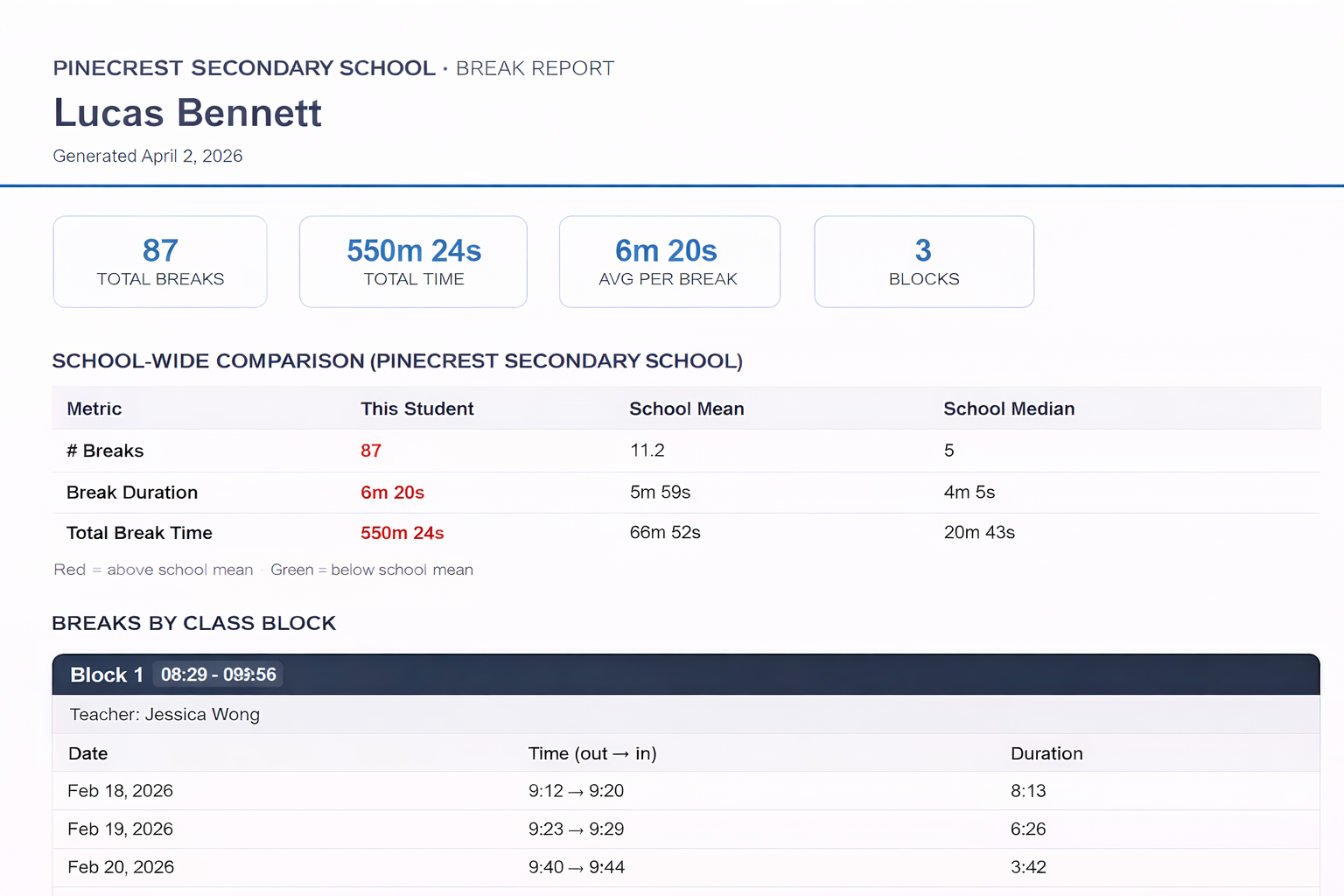The height and width of the screenshot is (896, 1344).
Task: Select the BREAK REPORT header label
Action: click(534, 68)
